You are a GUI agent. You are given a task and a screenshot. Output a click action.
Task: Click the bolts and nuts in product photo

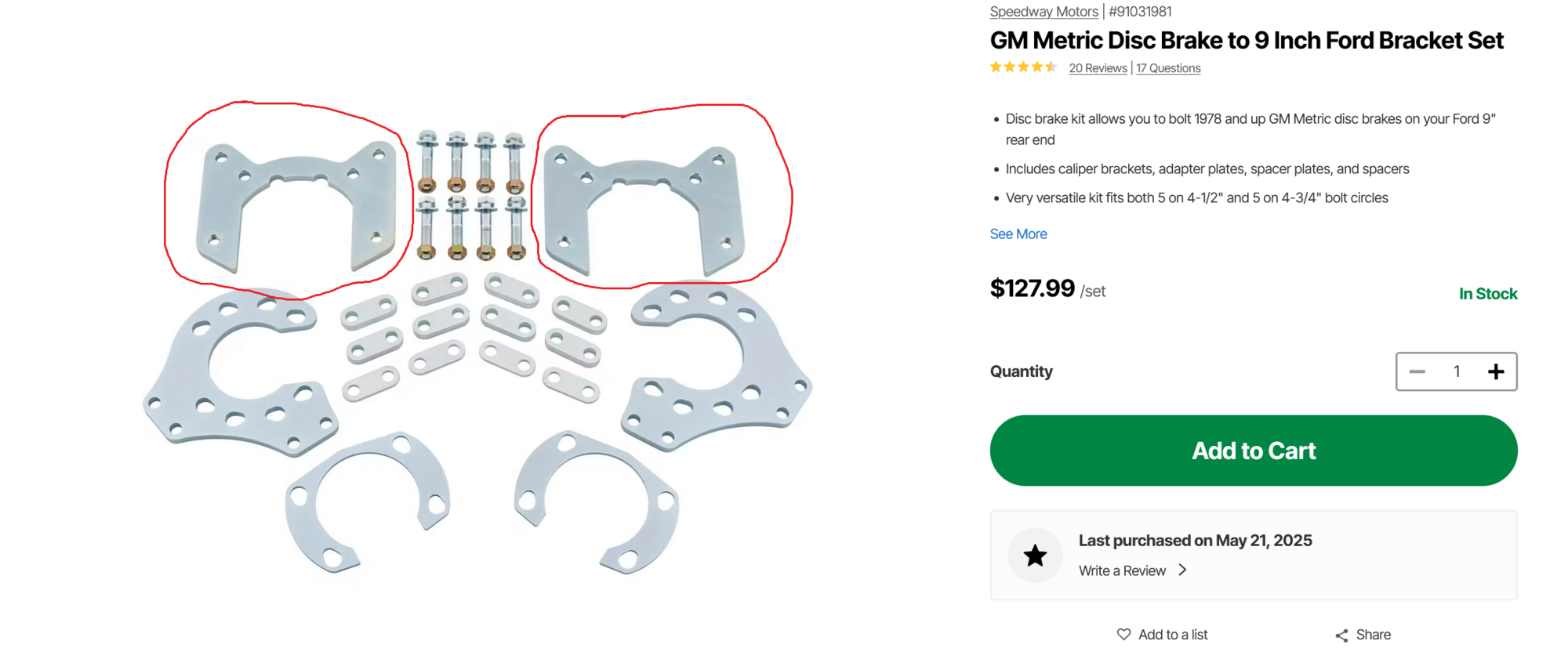471,195
